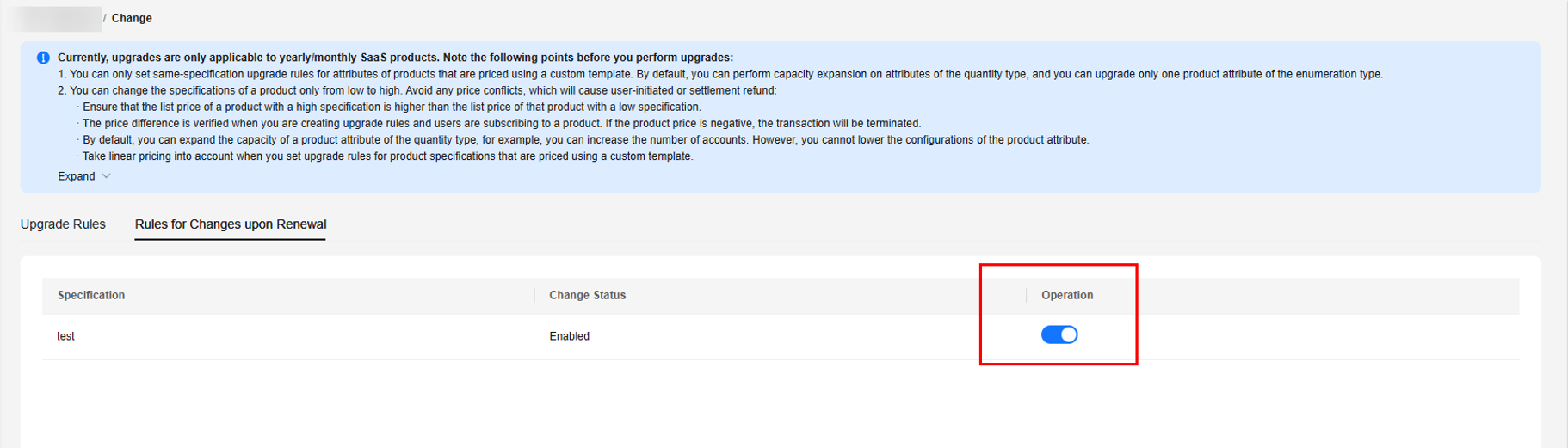The width and height of the screenshot is (1568, 448).
Task: Click the note about ensuring higher list price
Action: [x=392, y=107]
